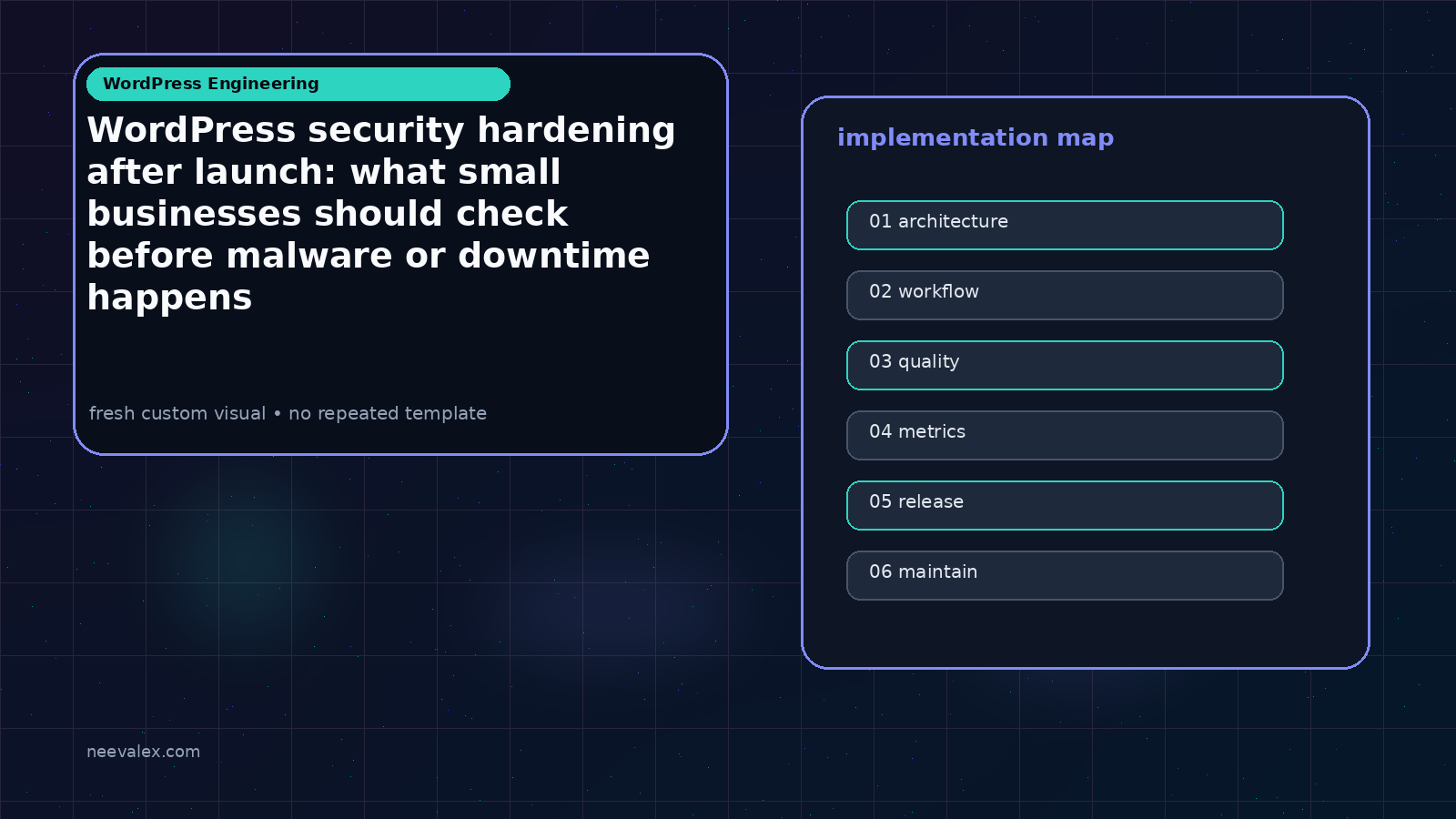Select the 06 maintain item
The image size is (1456, 819).
[1065, 575]
